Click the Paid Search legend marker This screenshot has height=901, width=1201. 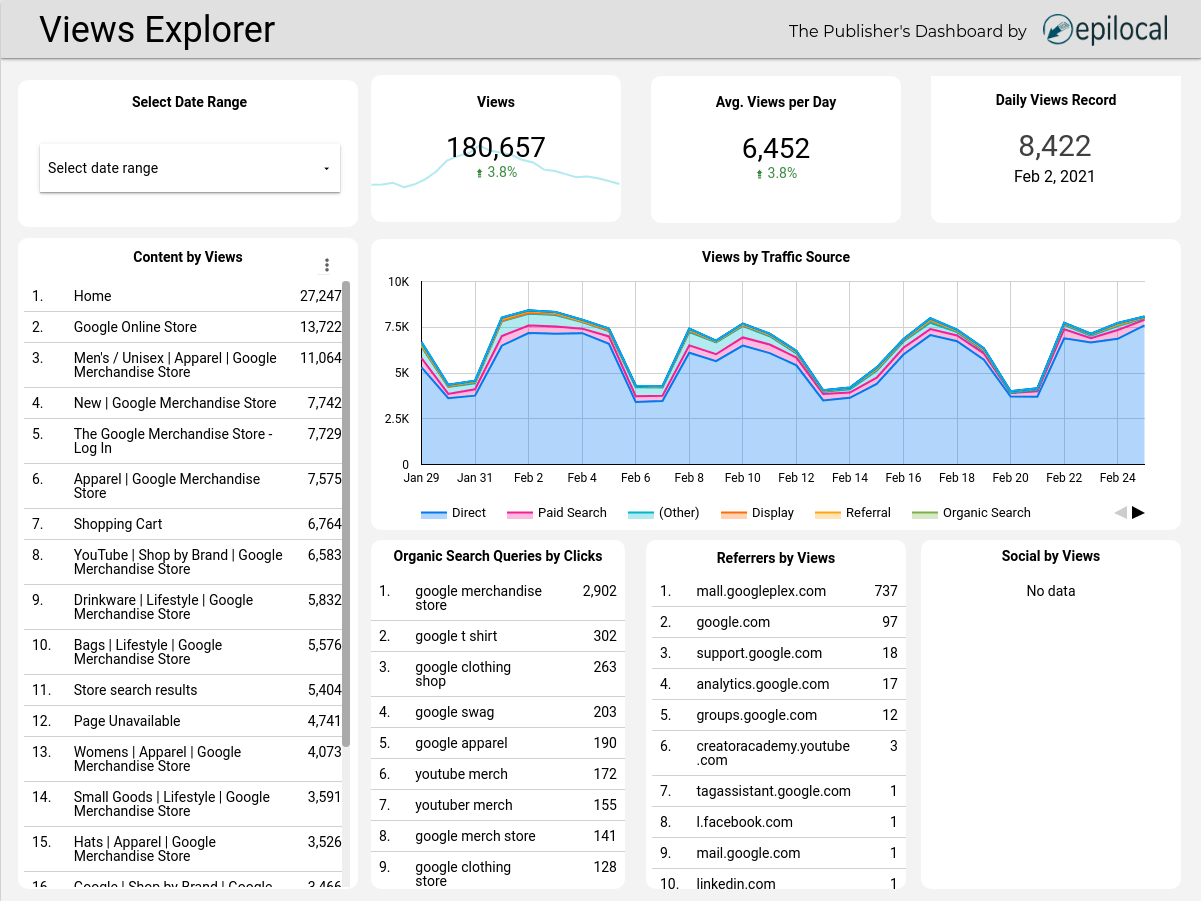point(521,513)
